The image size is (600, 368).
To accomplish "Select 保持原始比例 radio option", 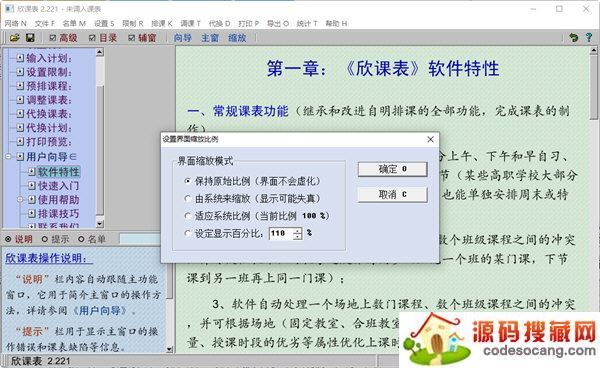I will [188, 181].
